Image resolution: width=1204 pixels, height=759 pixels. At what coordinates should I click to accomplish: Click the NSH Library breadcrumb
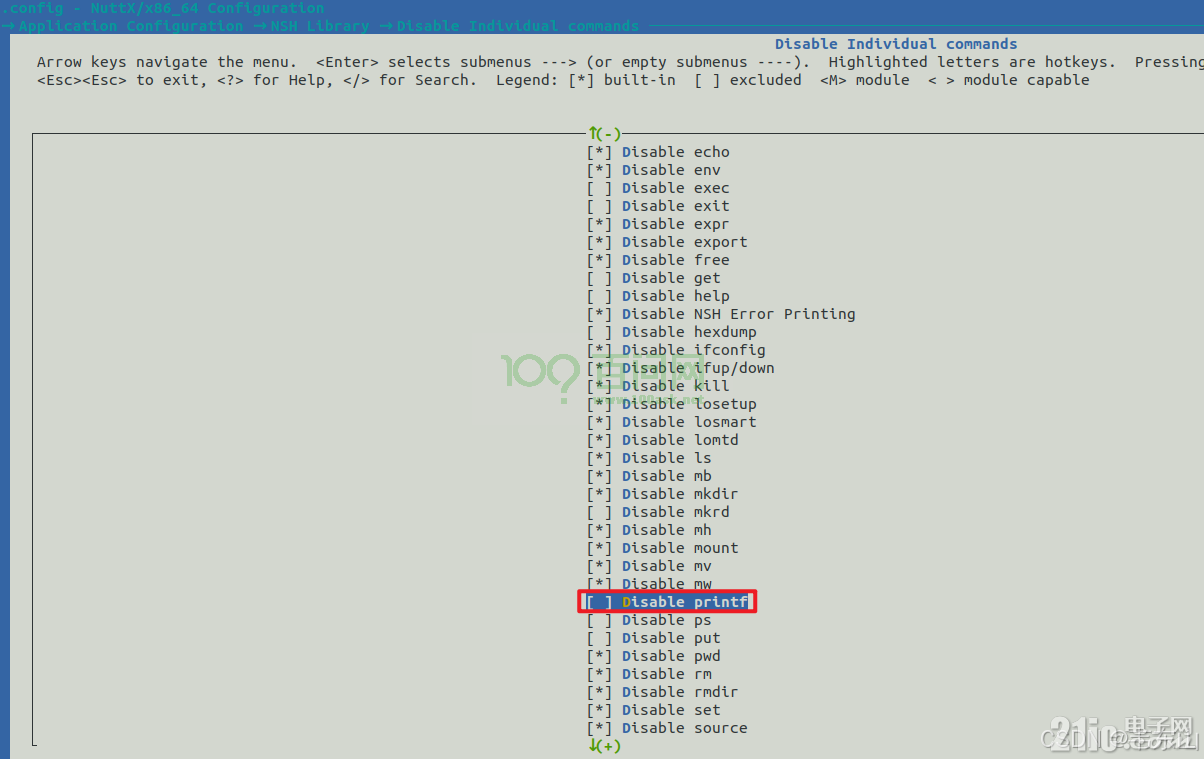[320, 26]
